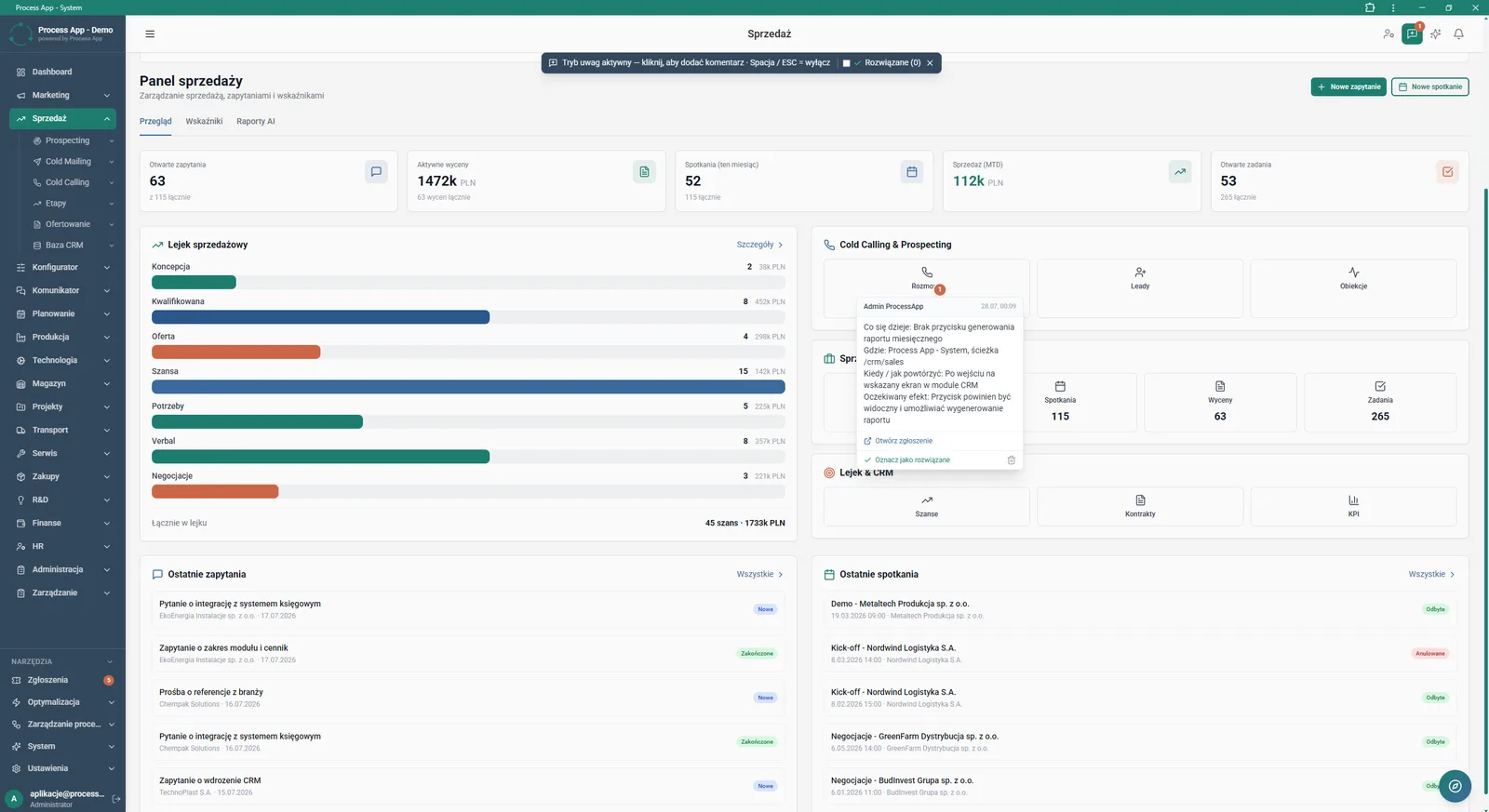Go to Dashboard in the sidebar
Viewport: 1489px width, 812px height.
point(62,72)
